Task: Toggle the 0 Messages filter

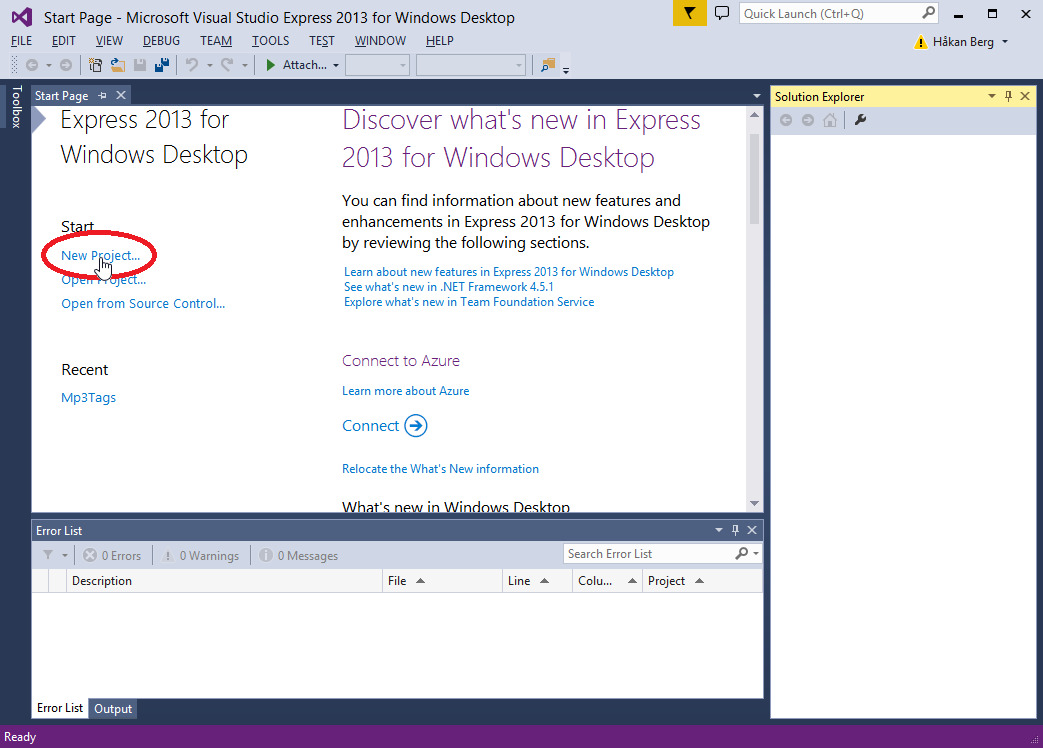Action: [299, 555]
